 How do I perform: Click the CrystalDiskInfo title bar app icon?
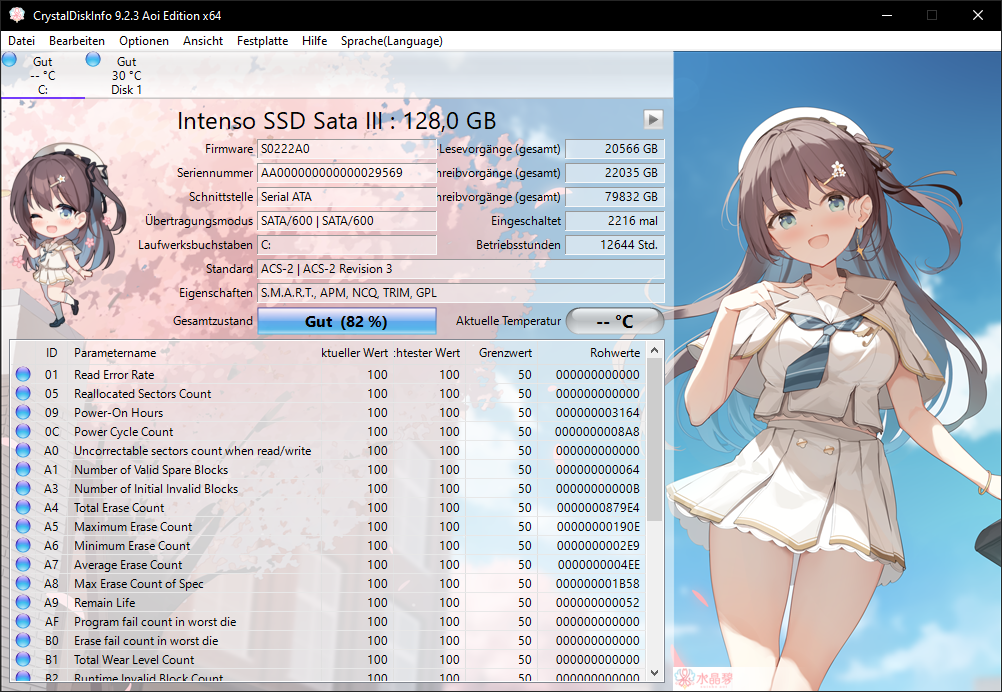17,15
